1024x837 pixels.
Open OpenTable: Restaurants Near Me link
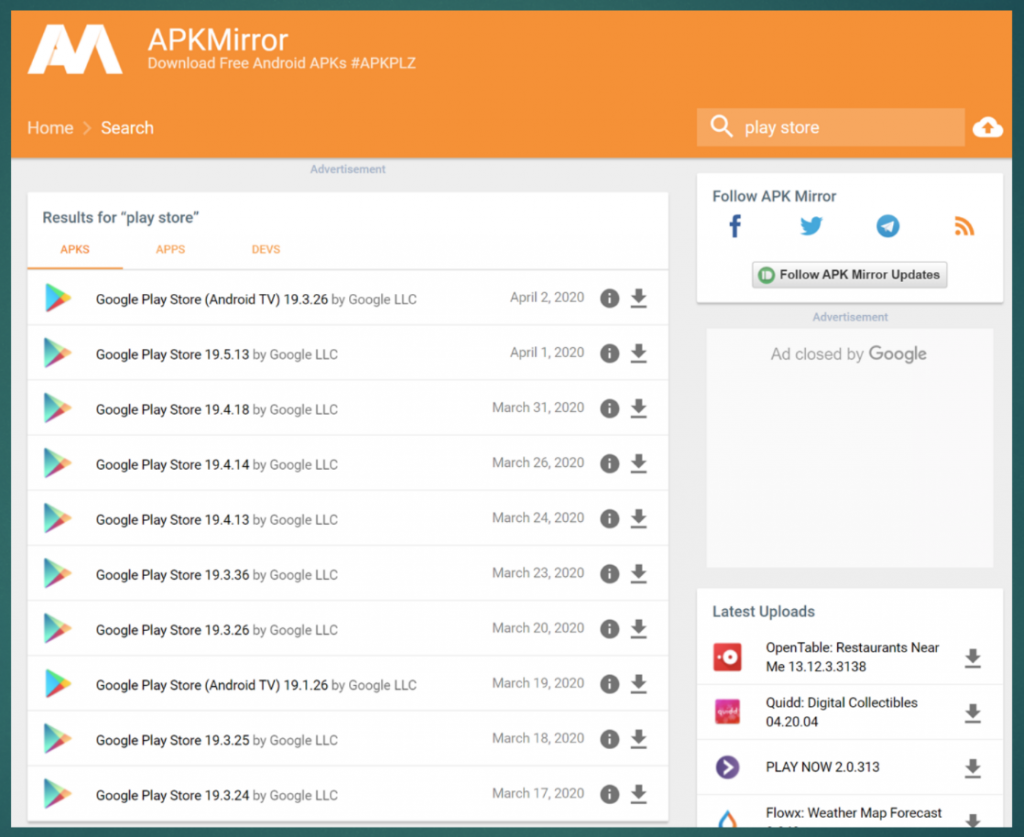852,657
